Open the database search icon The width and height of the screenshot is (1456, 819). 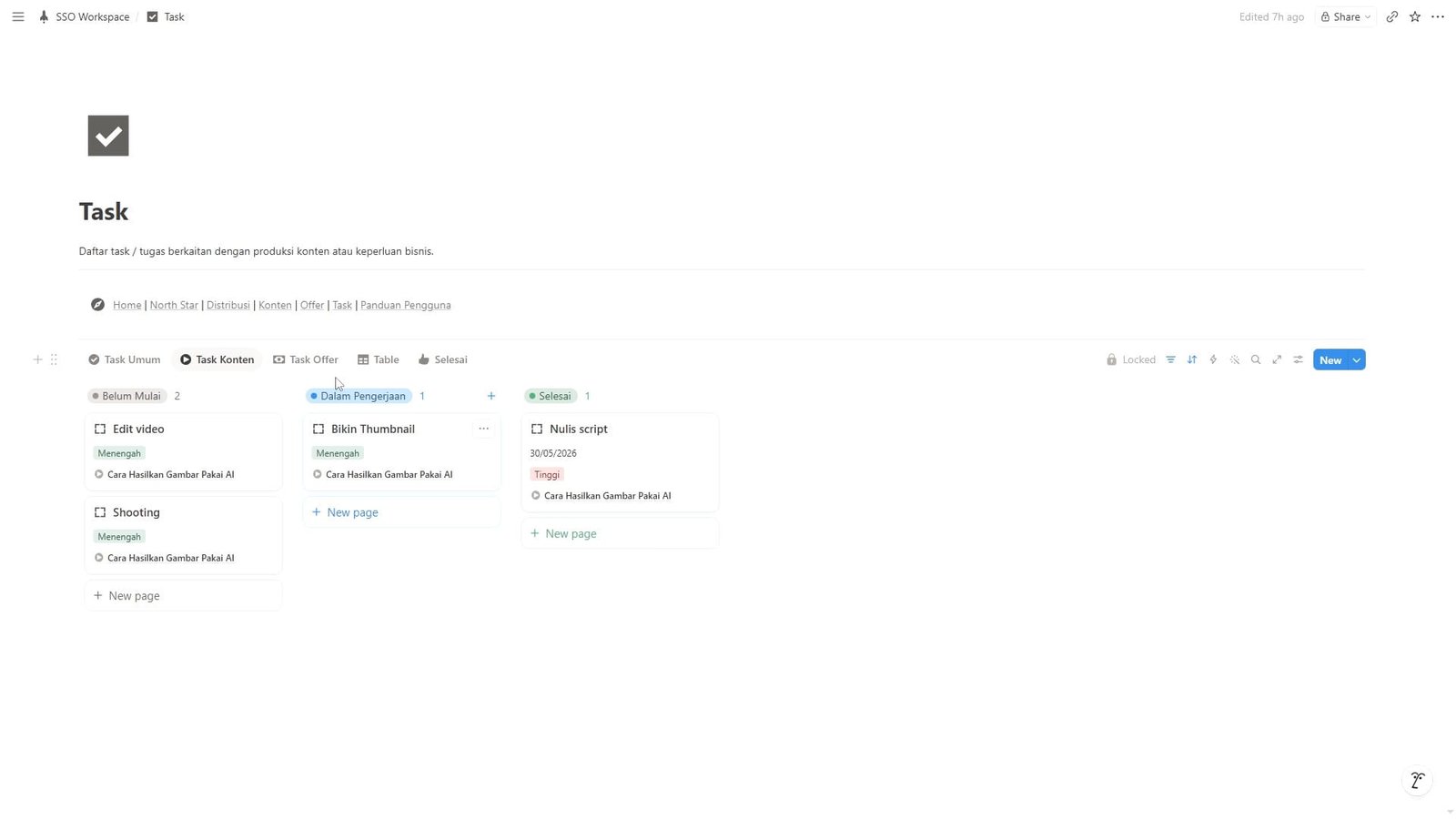coord(1256,359)
